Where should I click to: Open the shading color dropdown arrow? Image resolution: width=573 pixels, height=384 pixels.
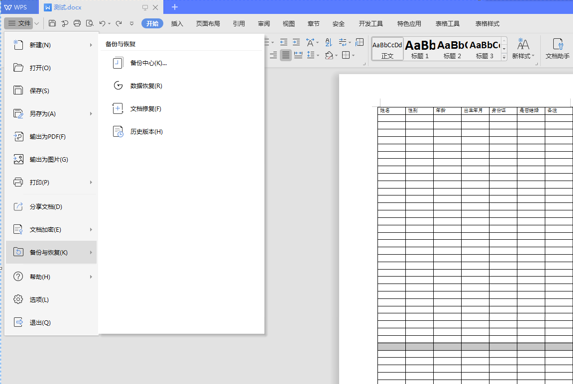[336, 56]
